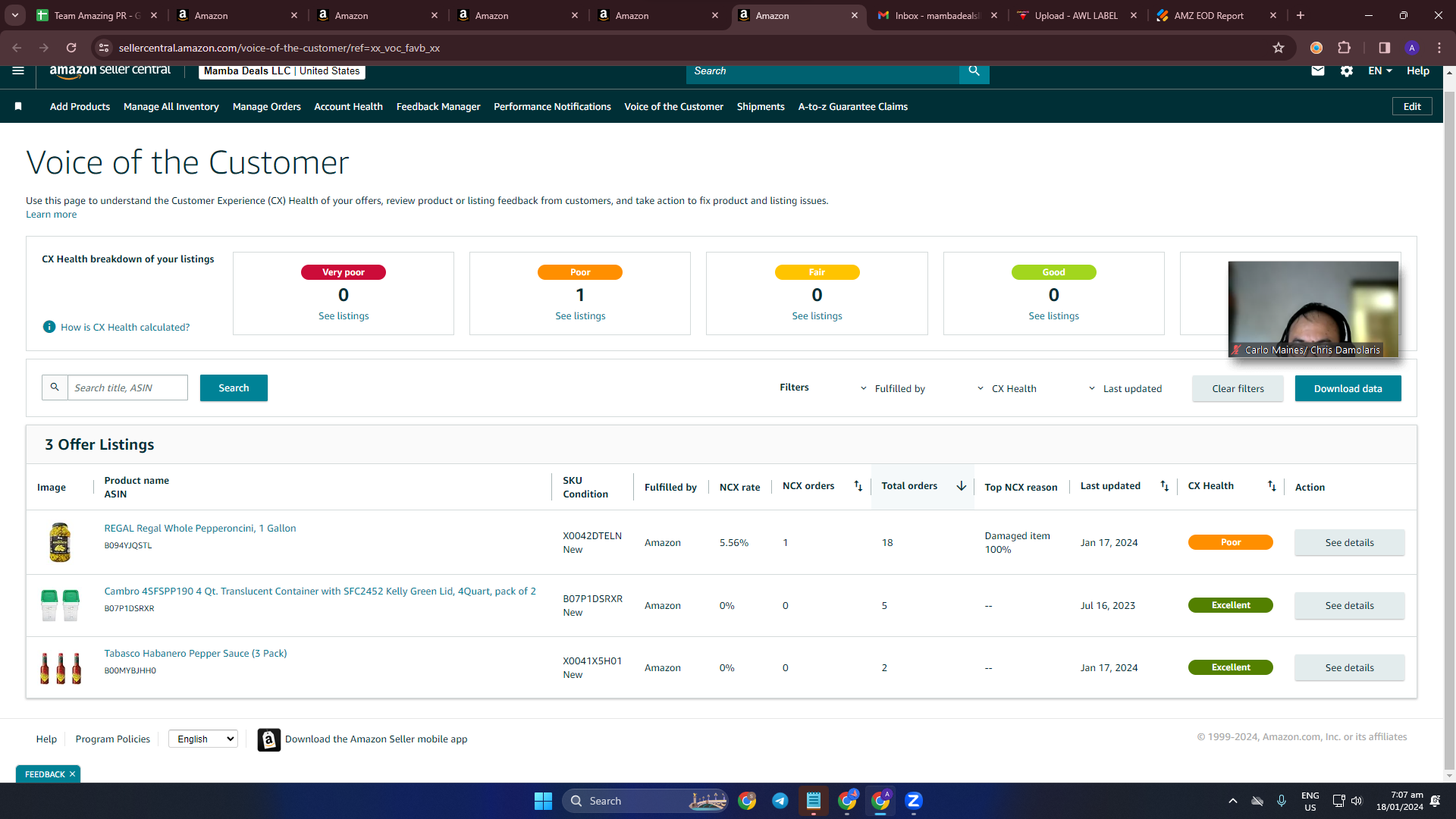
Task: Open the Chrome tab search dropdown
Action: pyautogui.click(x=15, y=15)
